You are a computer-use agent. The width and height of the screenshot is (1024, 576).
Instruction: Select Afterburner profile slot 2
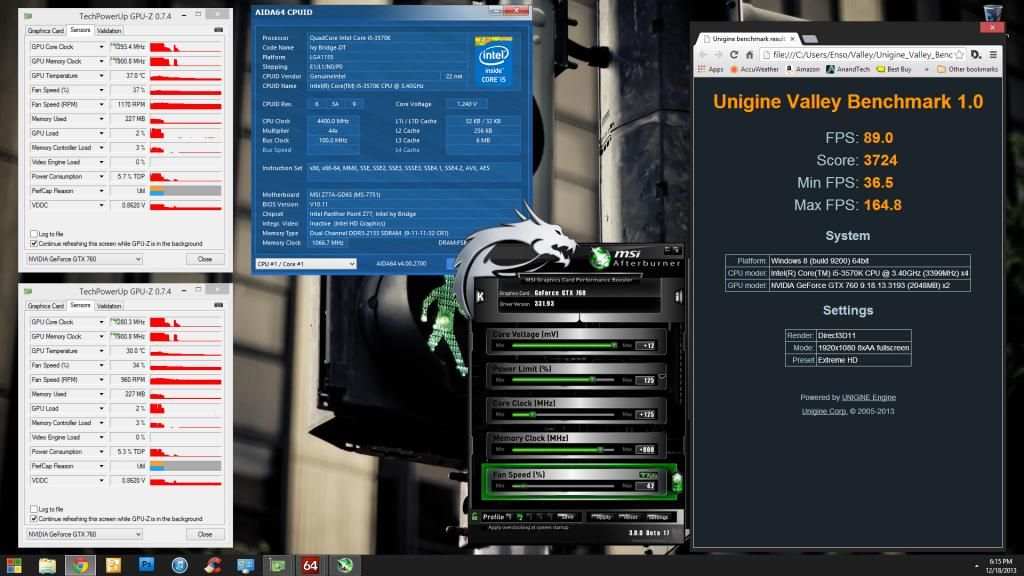520,517
